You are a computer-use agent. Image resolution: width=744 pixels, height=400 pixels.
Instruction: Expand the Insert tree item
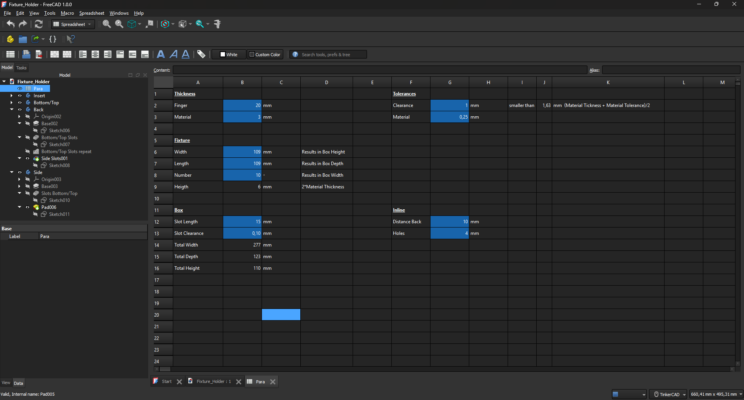[11, 95]
